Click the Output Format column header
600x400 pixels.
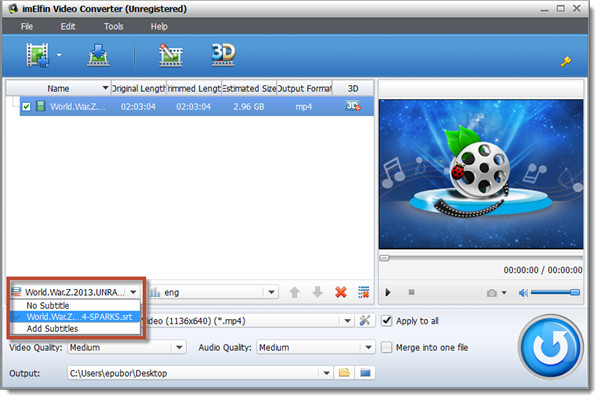[x=304, y=88]
